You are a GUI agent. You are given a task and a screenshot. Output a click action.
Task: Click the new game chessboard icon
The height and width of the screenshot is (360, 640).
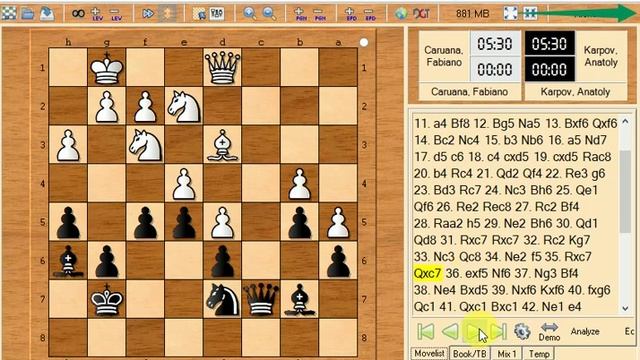(x=9, y=13)
